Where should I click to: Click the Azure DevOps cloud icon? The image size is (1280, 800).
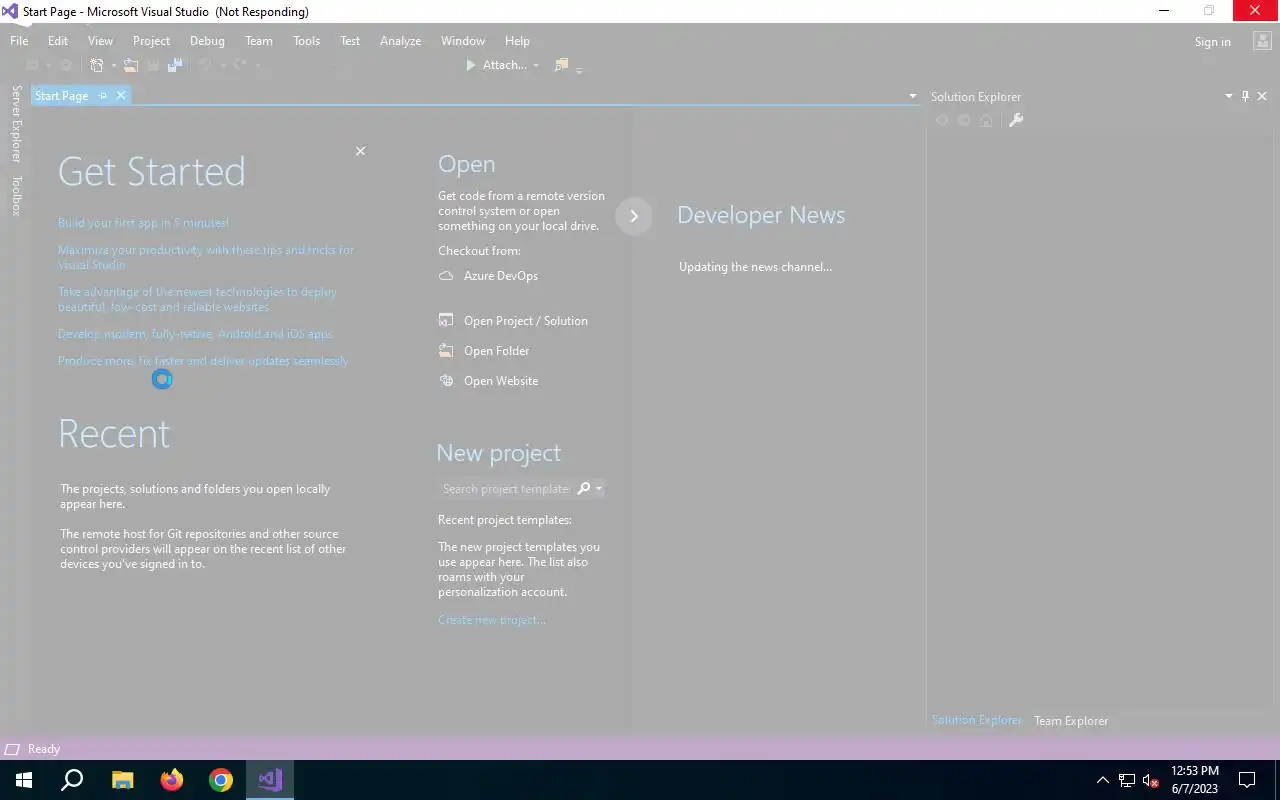(x=446, y=276)
